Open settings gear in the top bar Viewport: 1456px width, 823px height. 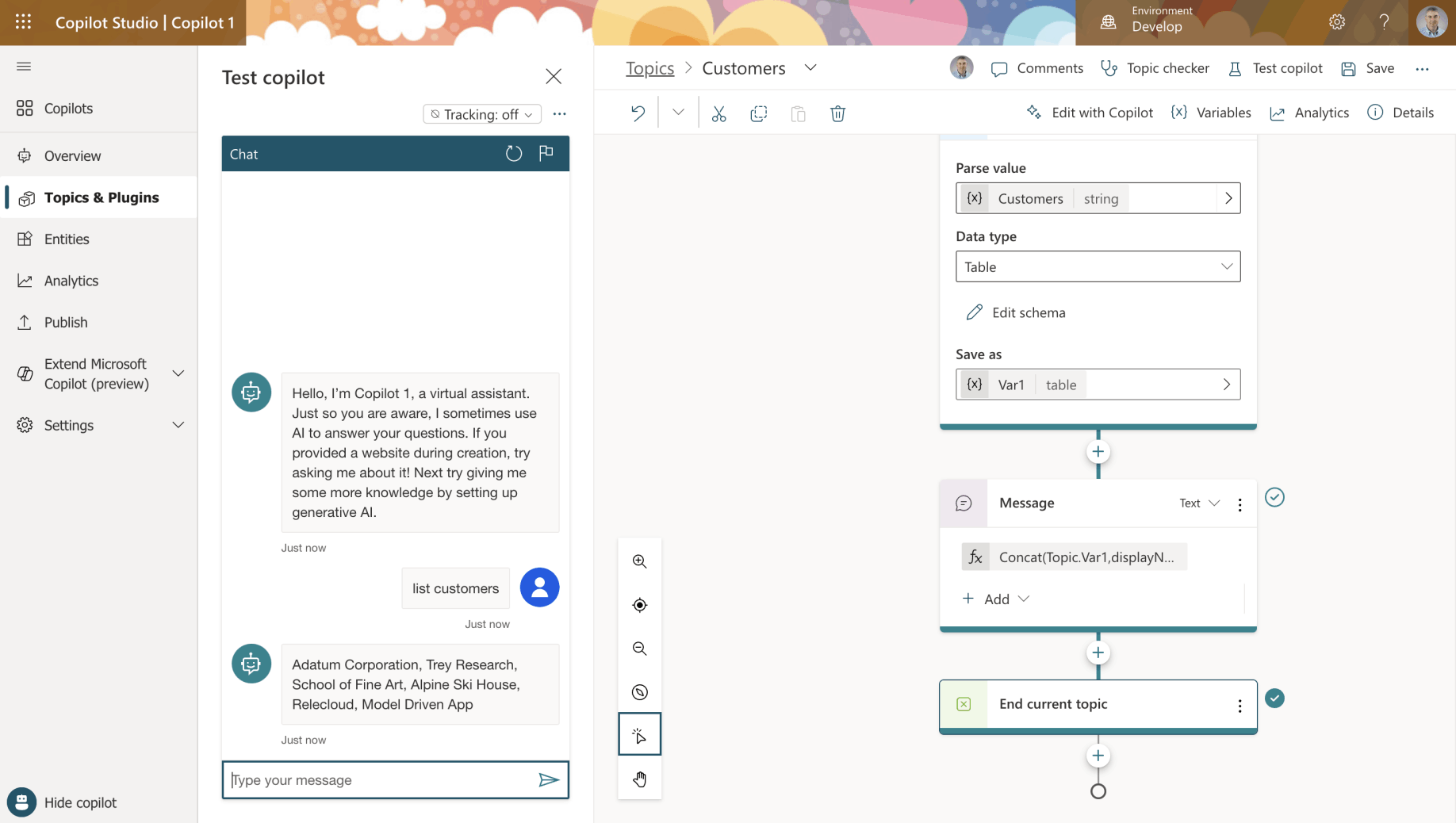point(1337,22)
